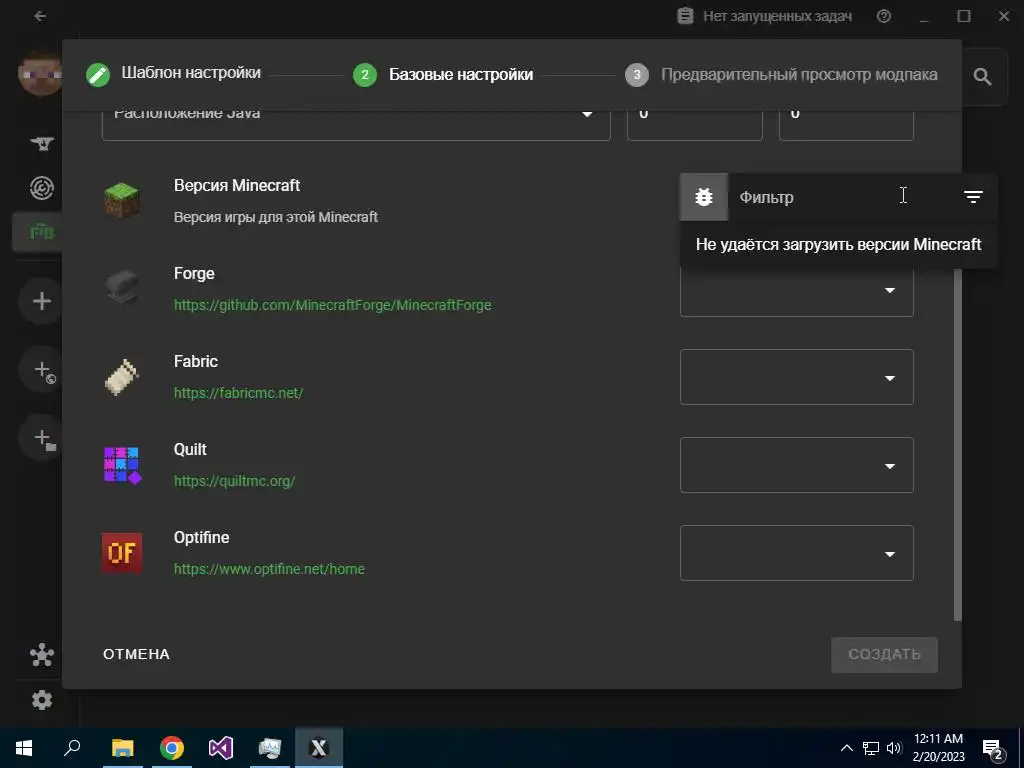Open the Optifine version dropdown
The width and height of the screenshot is (1024, 768).
point(796,552)
